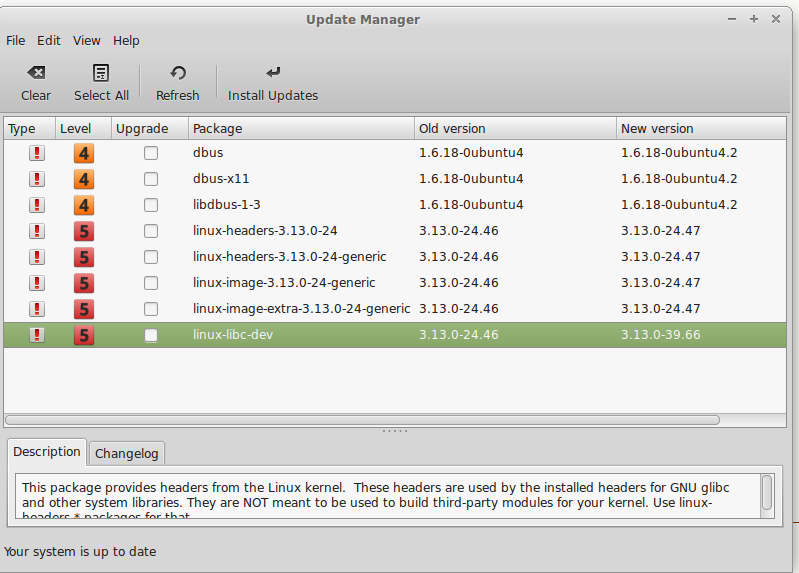Click the level 5 badge for linux-headers-3.13.0-24
The width and height of the screenshot is (799, 573).
(x=84, y=231)
